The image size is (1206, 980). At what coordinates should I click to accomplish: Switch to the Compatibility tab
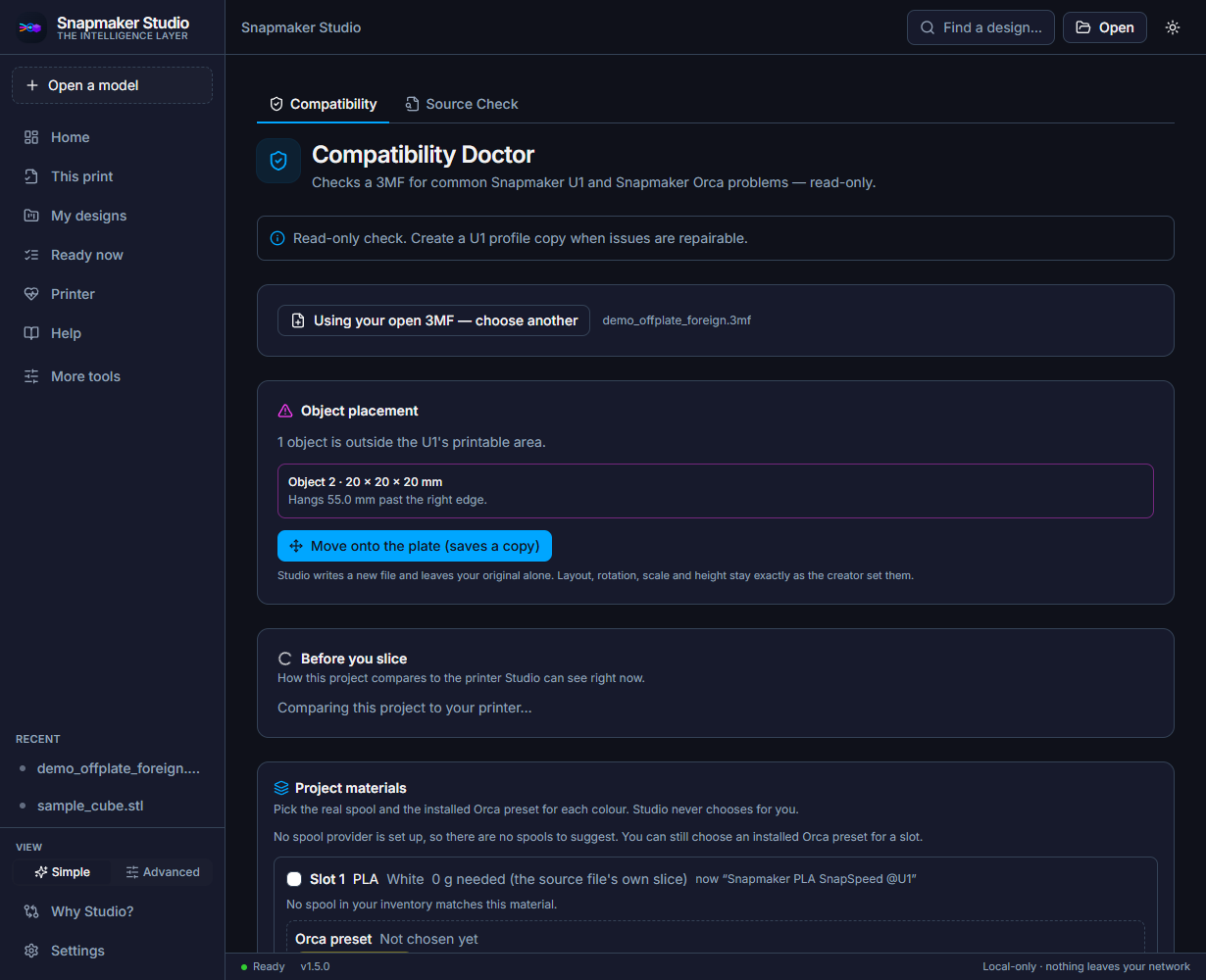324,104
